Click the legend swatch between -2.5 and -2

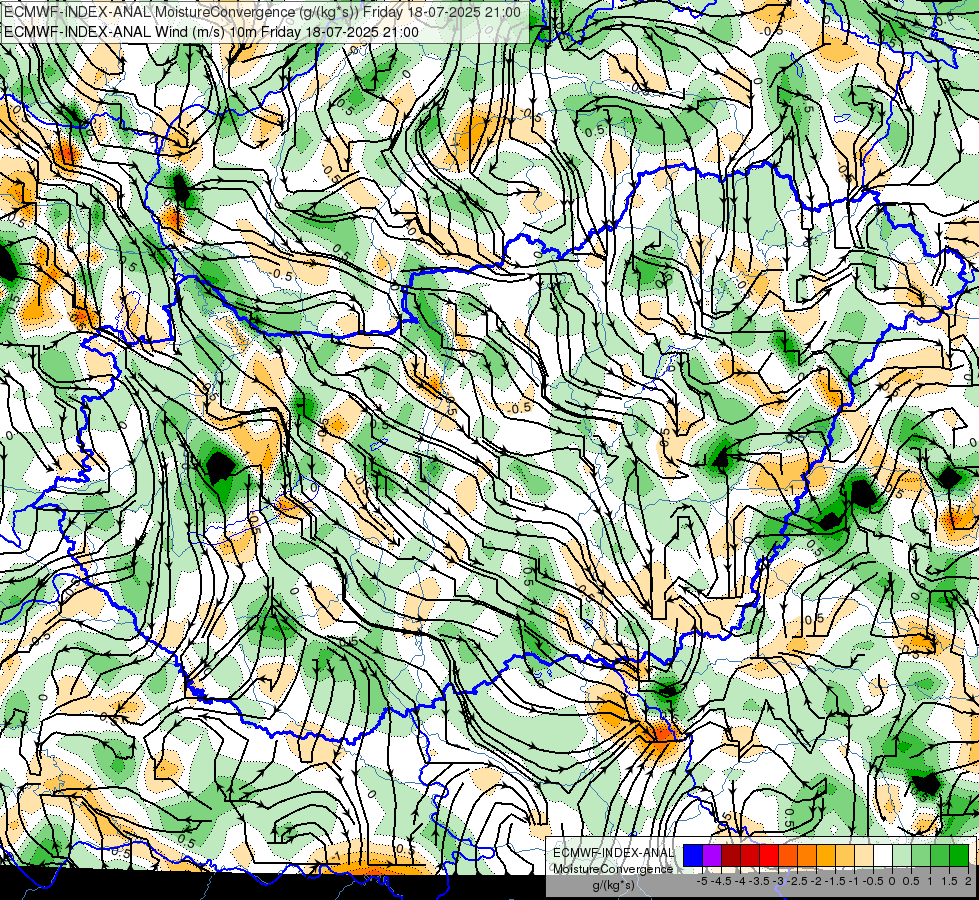807,856
